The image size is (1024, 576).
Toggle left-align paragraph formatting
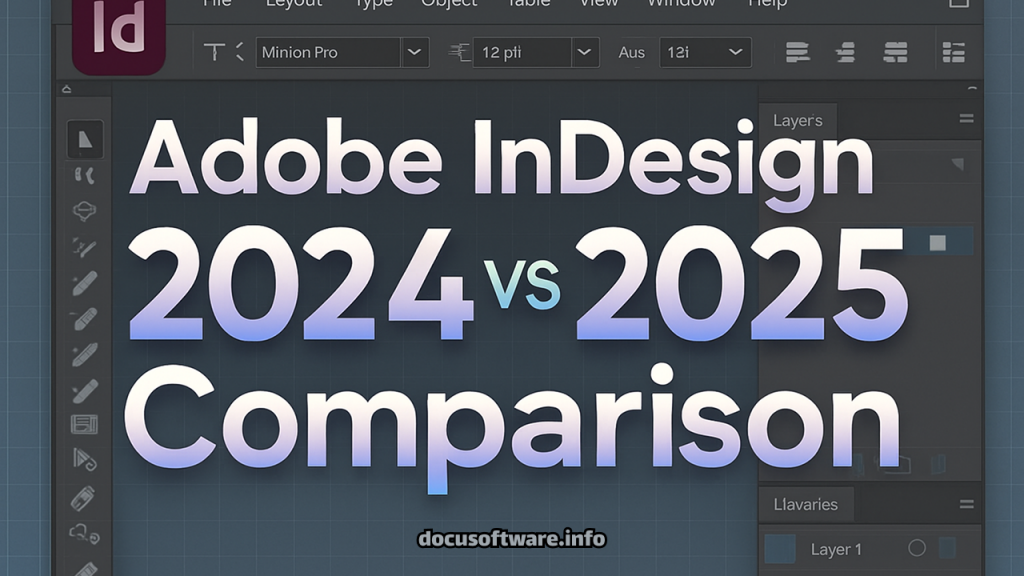pos(797,52)
